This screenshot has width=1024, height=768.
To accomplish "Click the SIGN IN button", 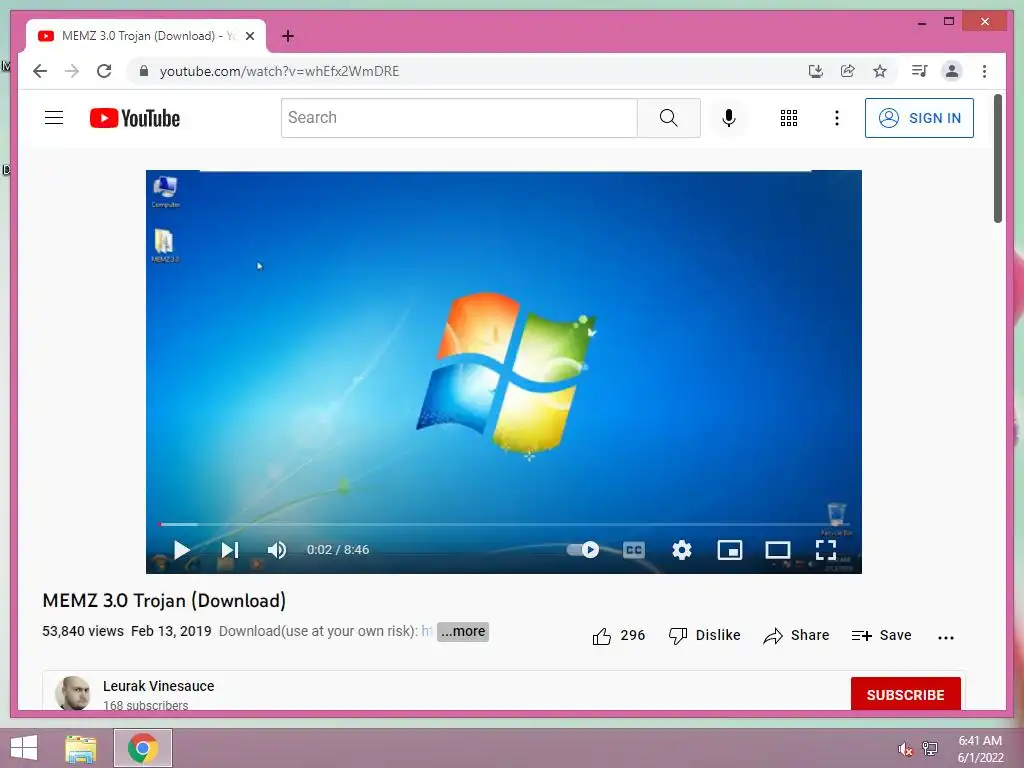I will pos(920,118).
